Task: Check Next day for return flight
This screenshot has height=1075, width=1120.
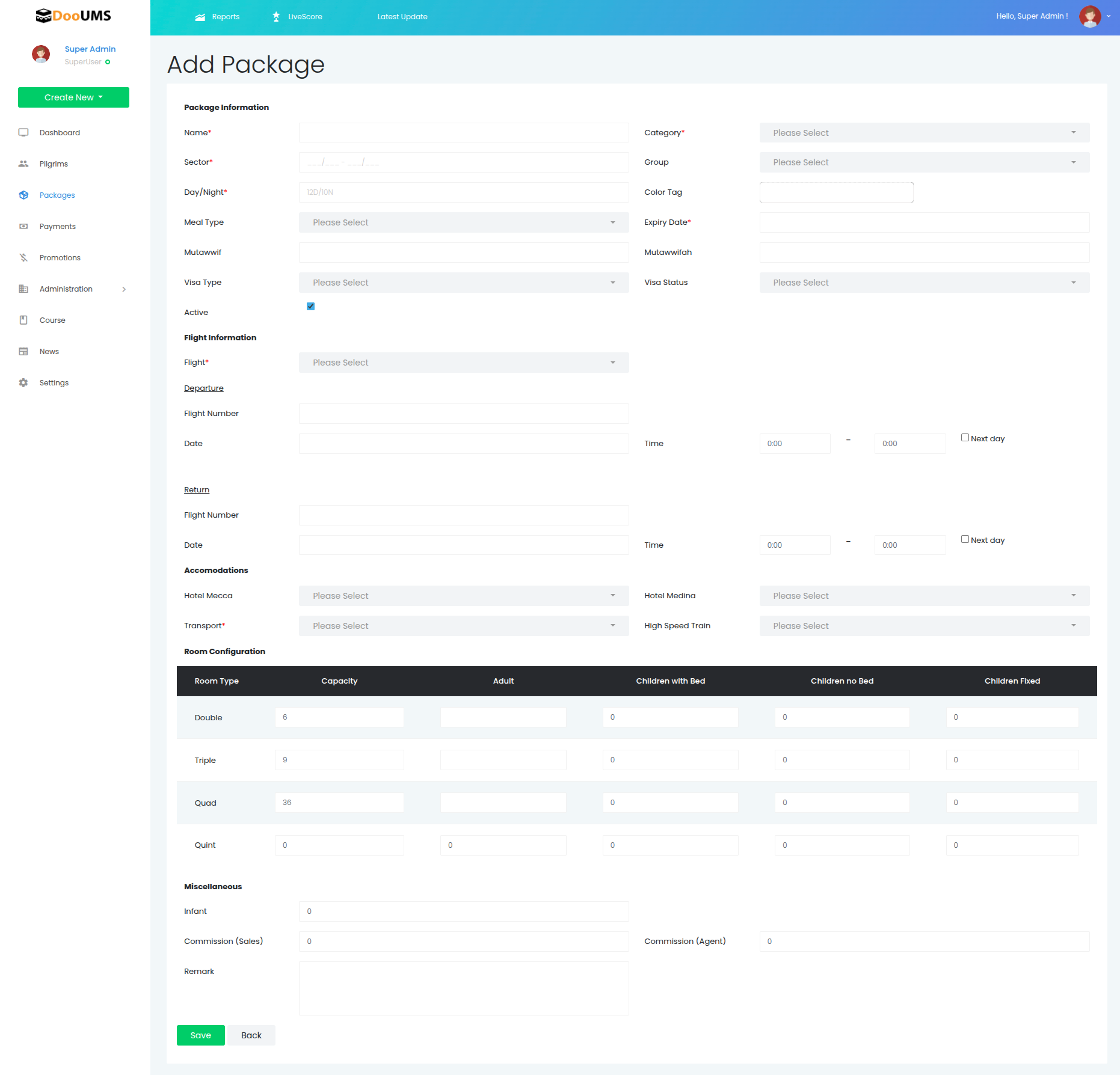Action: click(x=965, y=539)
